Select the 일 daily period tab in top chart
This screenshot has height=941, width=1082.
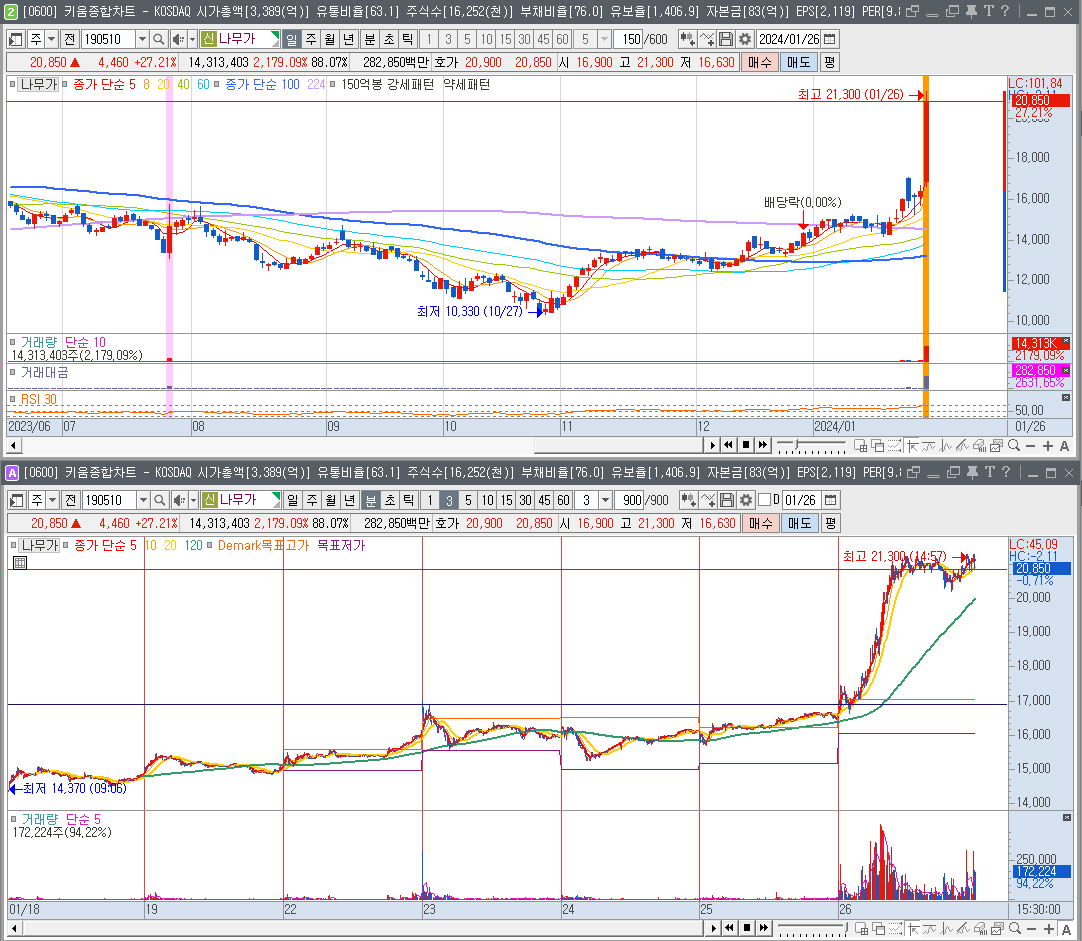292,39
